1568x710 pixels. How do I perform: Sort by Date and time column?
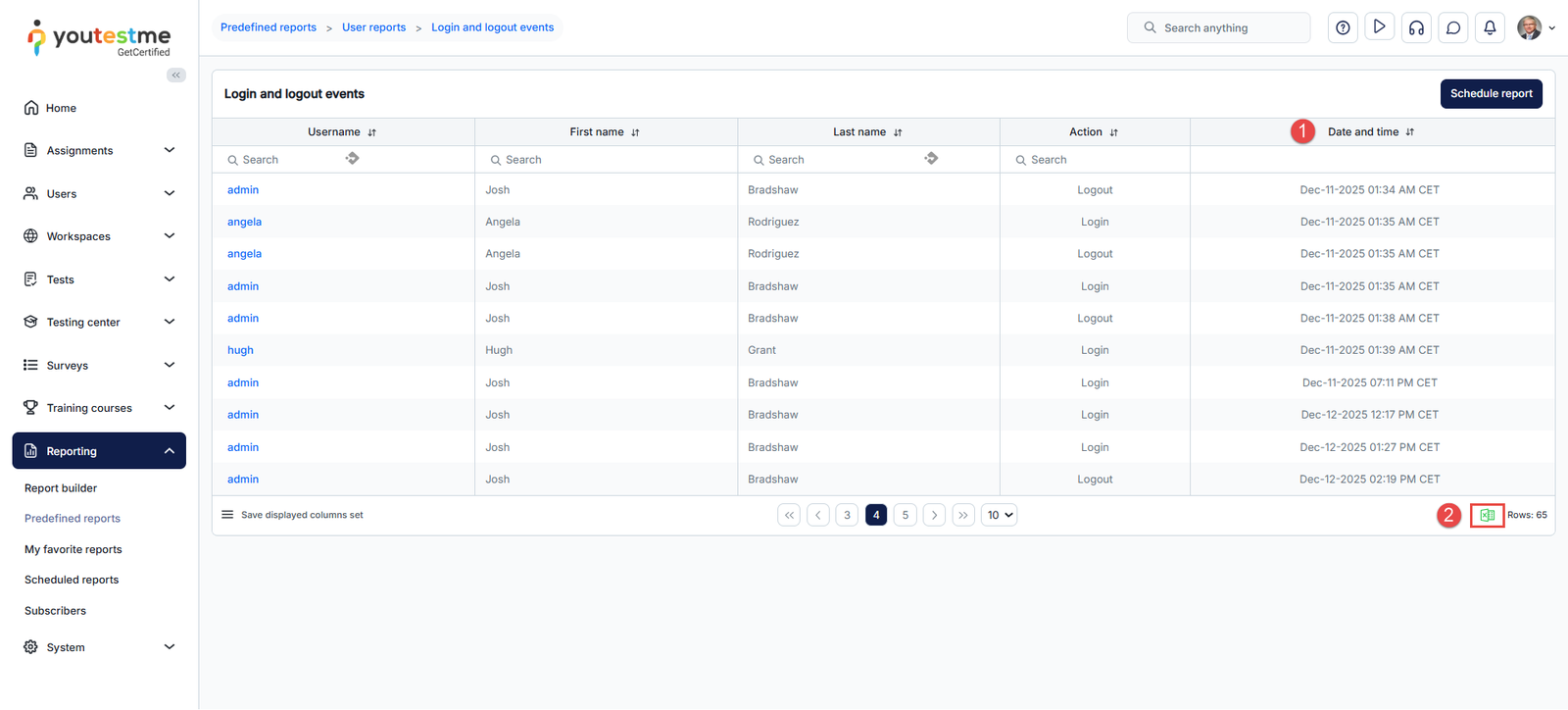click(1409, 132)
